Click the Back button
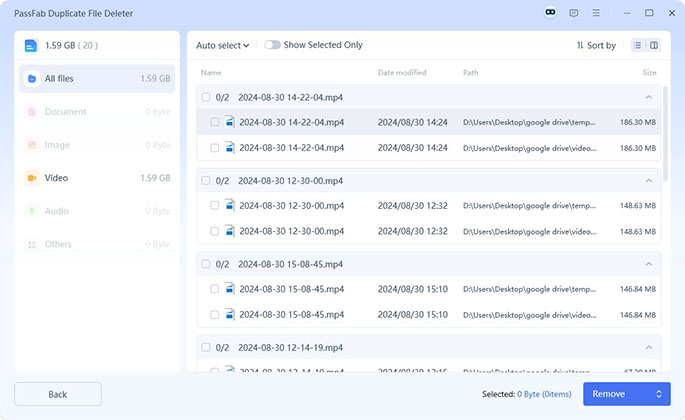Image resolution: width=685 pixels, height=420 pixels. click(x=58, y=394)
